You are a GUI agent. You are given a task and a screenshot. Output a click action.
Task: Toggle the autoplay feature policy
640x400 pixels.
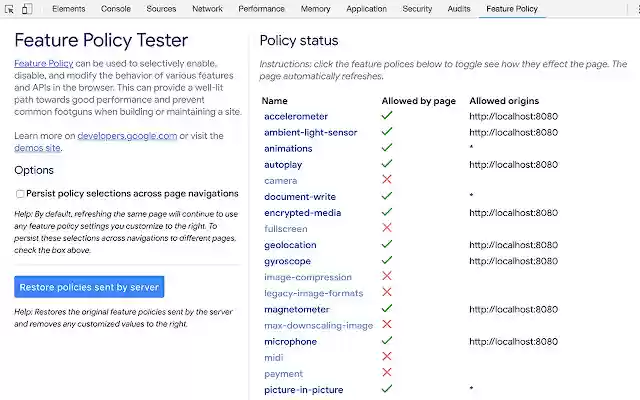pos(282,164)
